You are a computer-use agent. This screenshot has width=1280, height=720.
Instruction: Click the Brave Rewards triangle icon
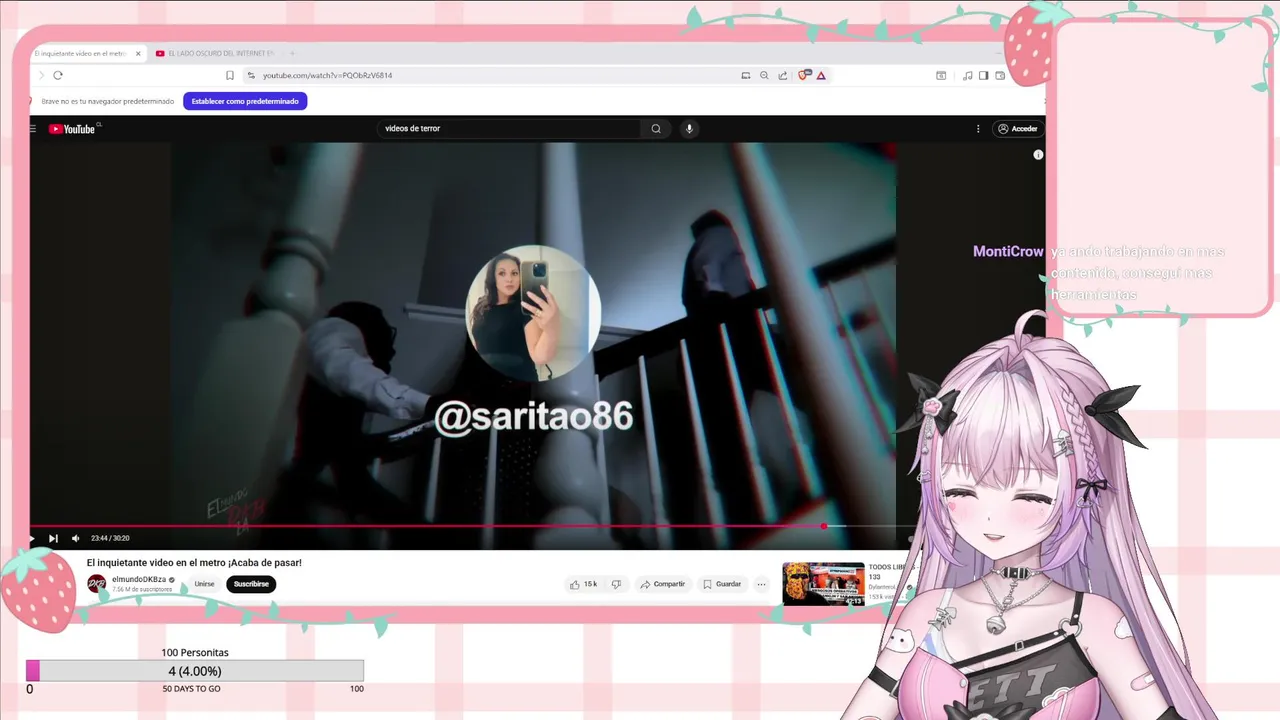point(821,75)
